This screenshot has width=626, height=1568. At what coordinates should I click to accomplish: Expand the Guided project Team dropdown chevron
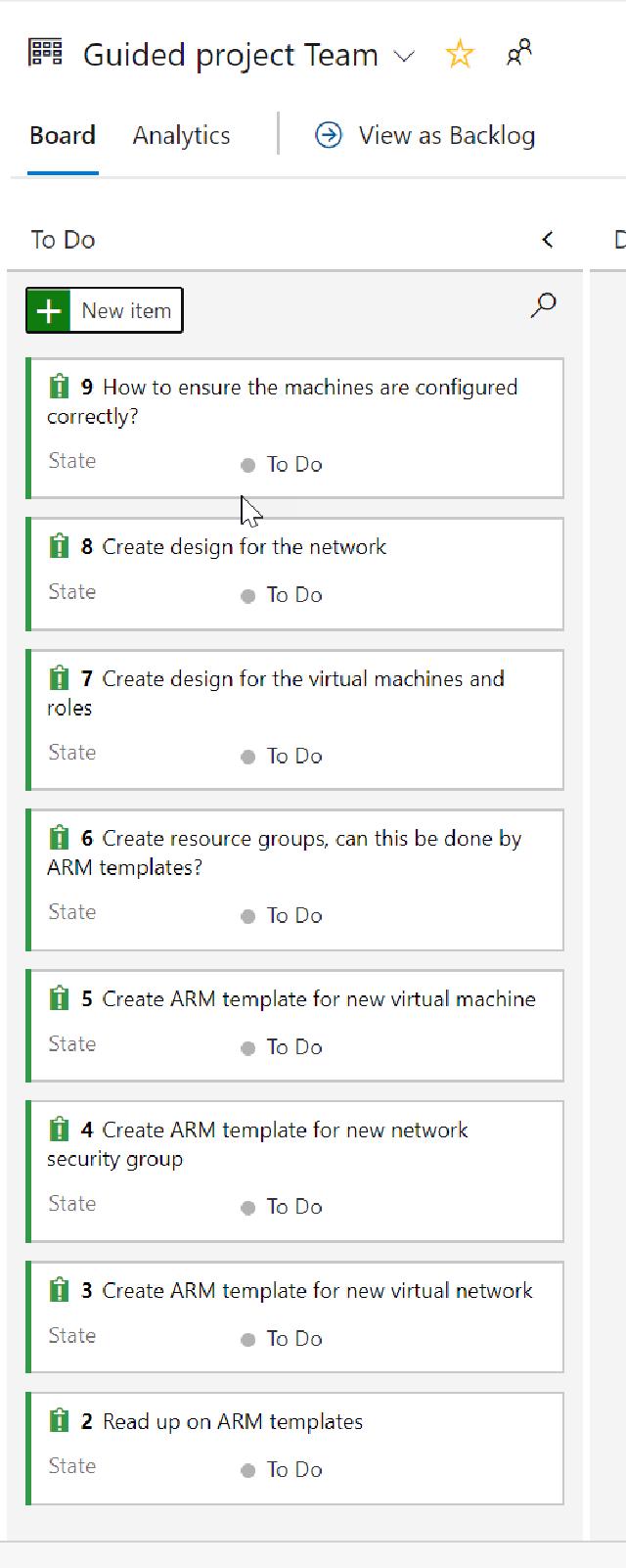click(404, 57)
